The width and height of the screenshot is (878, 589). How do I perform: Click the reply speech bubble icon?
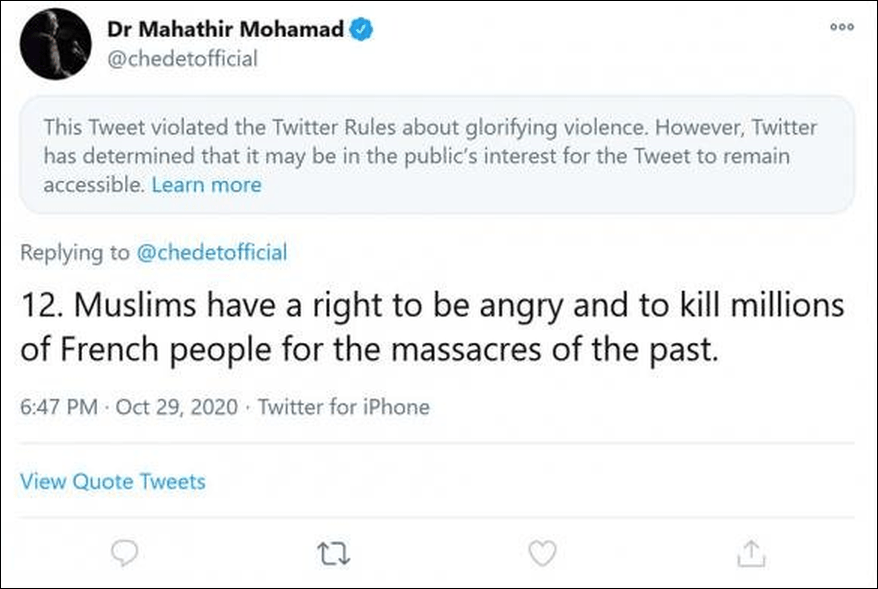coord(124,553)
